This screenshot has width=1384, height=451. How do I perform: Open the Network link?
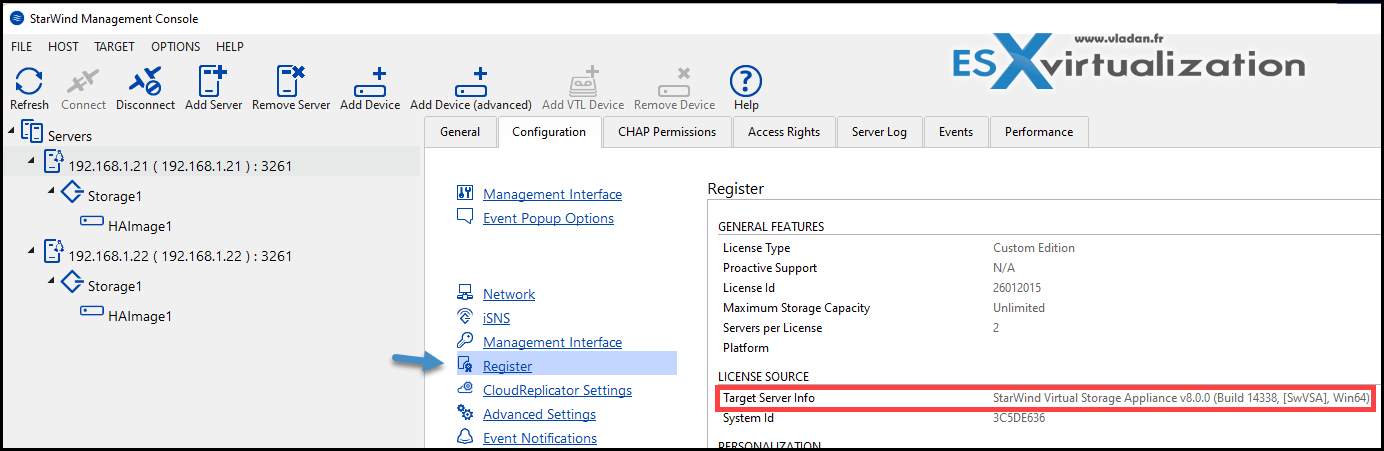pos(509,294)
